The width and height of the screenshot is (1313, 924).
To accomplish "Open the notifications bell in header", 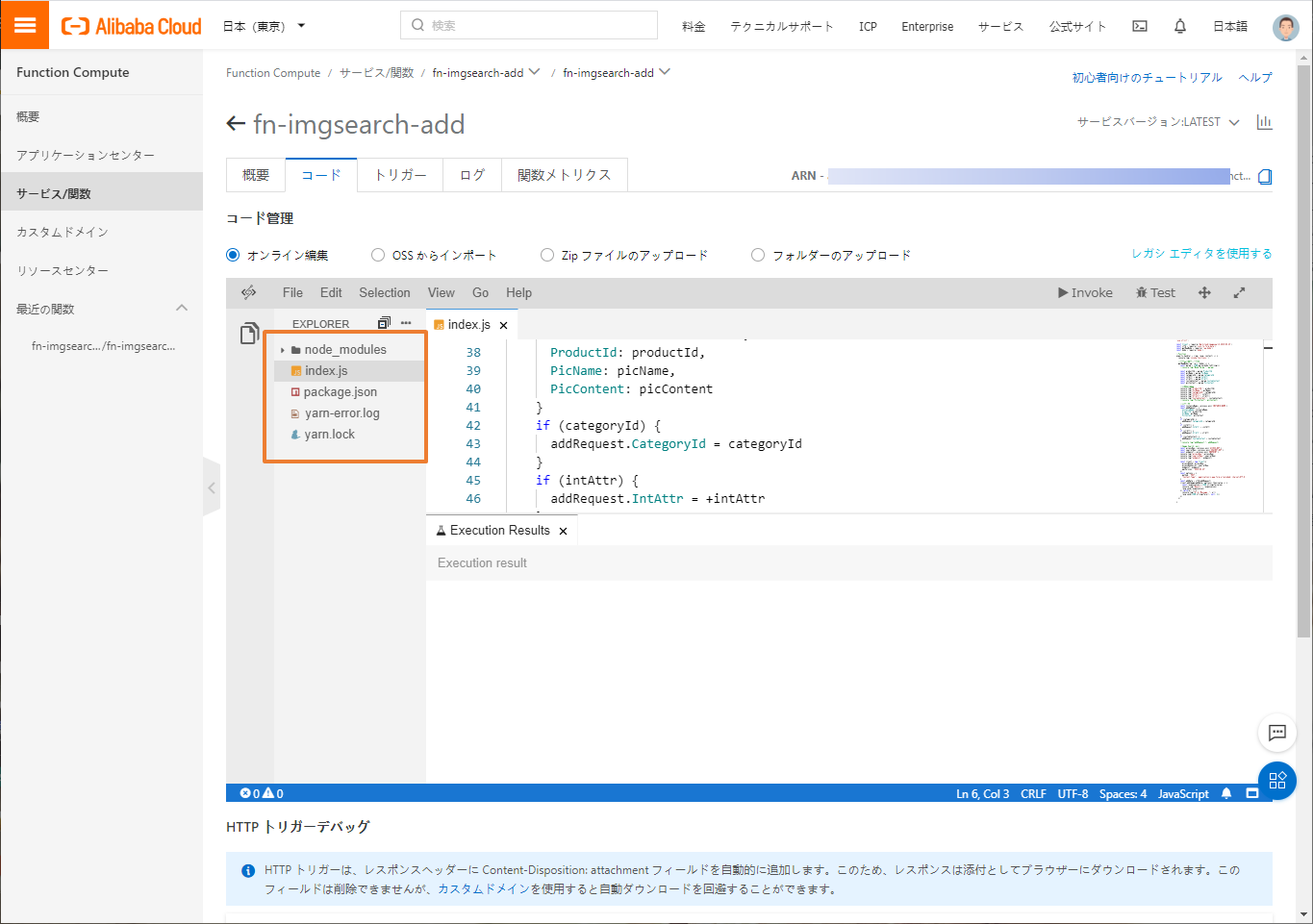I will coord(1180,26).
